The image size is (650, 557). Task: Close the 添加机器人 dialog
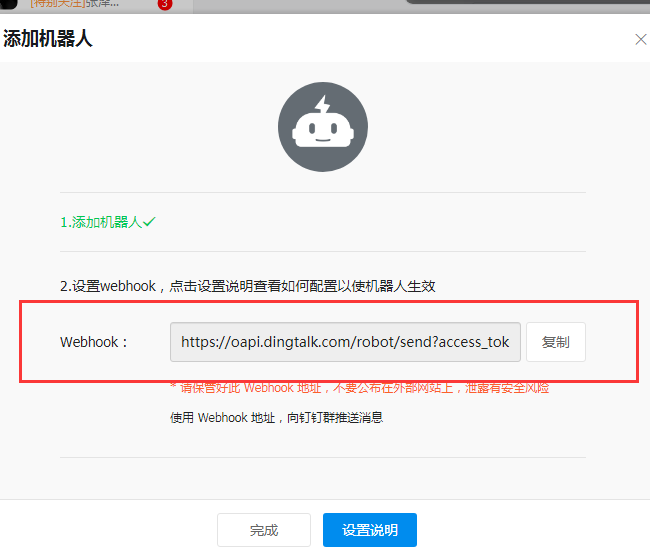[x=640, y=39]
